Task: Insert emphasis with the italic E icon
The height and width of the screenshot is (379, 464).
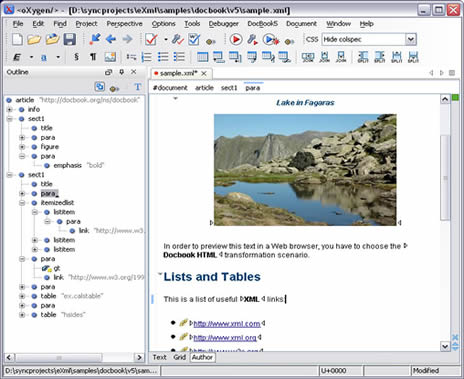Action: (x=17, y=57)
